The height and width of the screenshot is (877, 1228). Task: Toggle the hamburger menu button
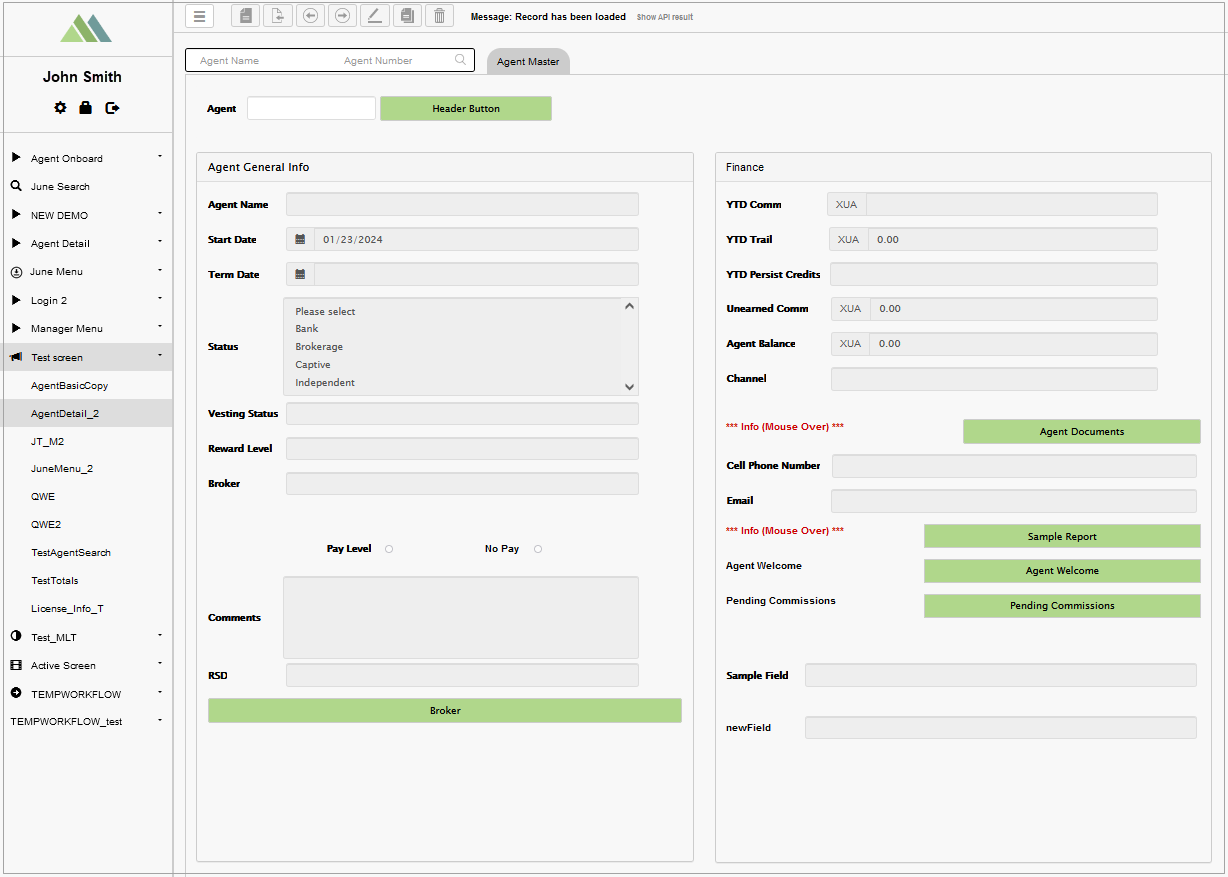coord(199,16)
